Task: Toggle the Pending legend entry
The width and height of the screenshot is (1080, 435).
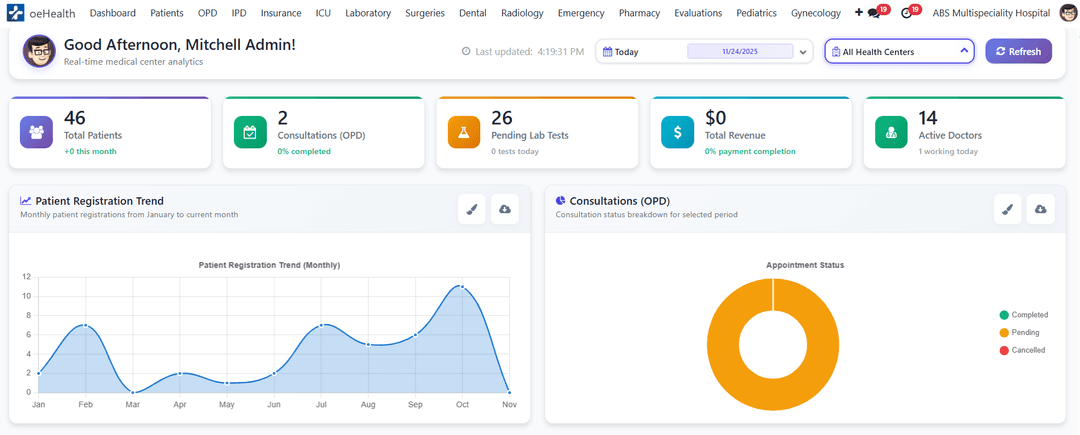Action: pos(1019,332)
